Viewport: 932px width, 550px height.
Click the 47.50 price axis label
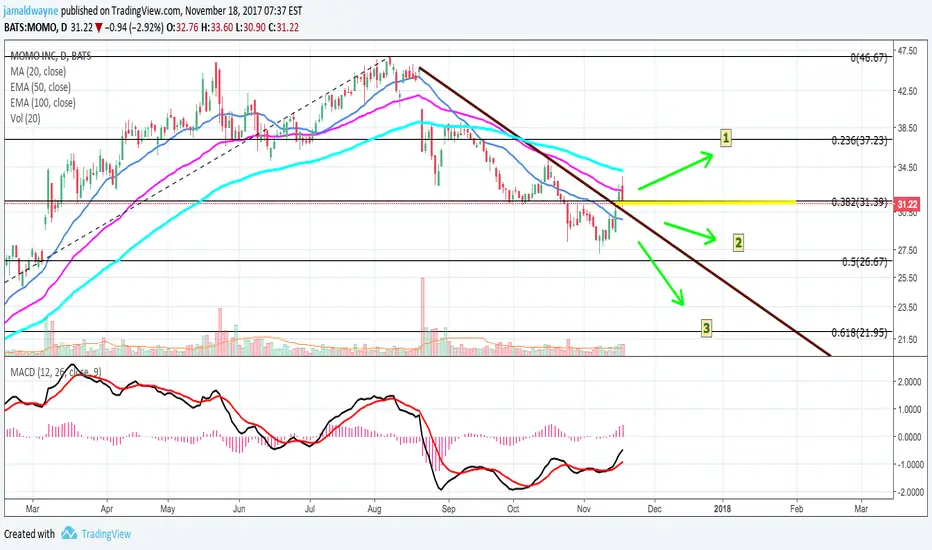[x=907, y=51]
